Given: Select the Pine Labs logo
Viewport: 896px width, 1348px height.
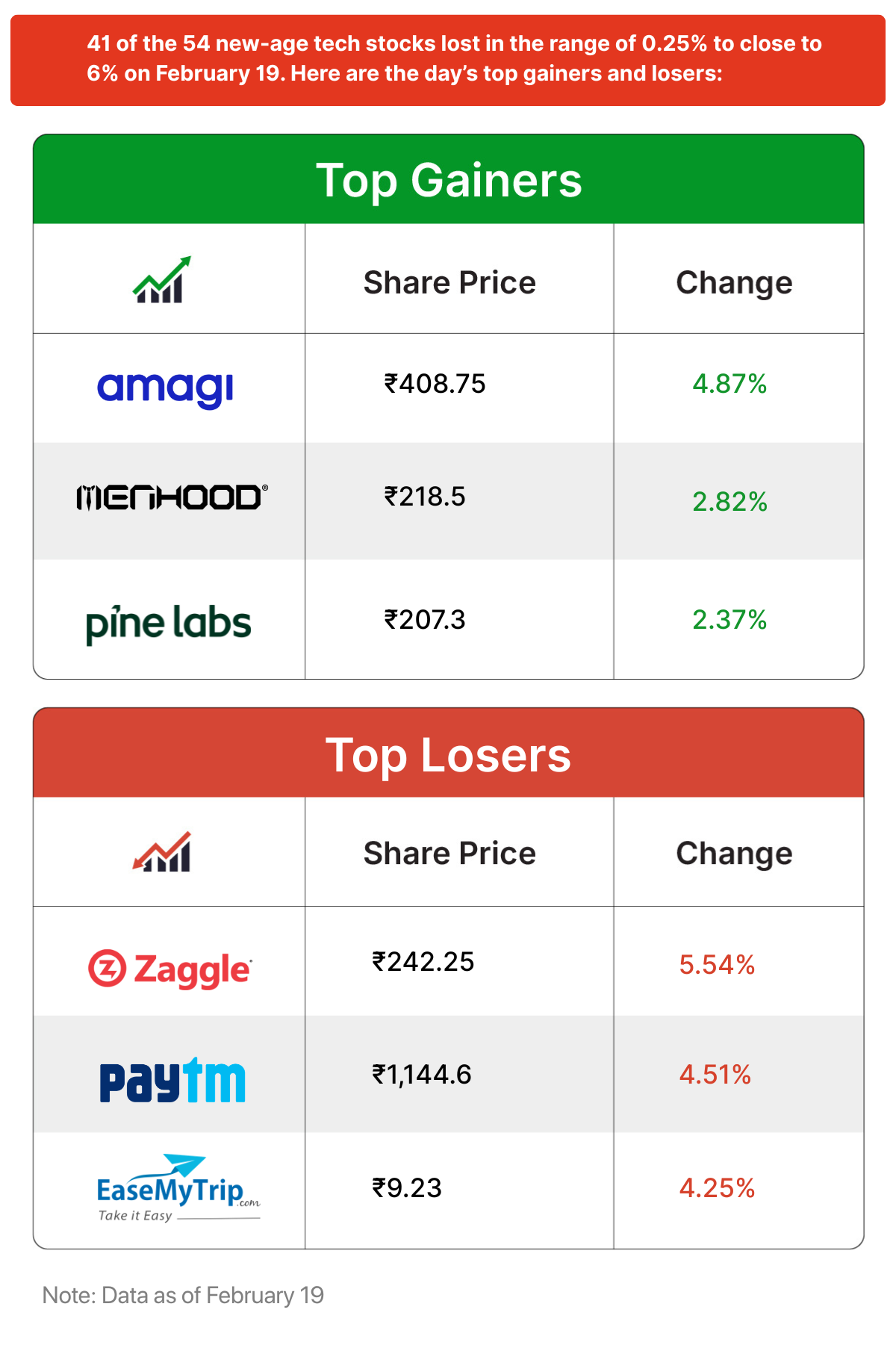Looking at the screenshot, I should tap(169, 624).
